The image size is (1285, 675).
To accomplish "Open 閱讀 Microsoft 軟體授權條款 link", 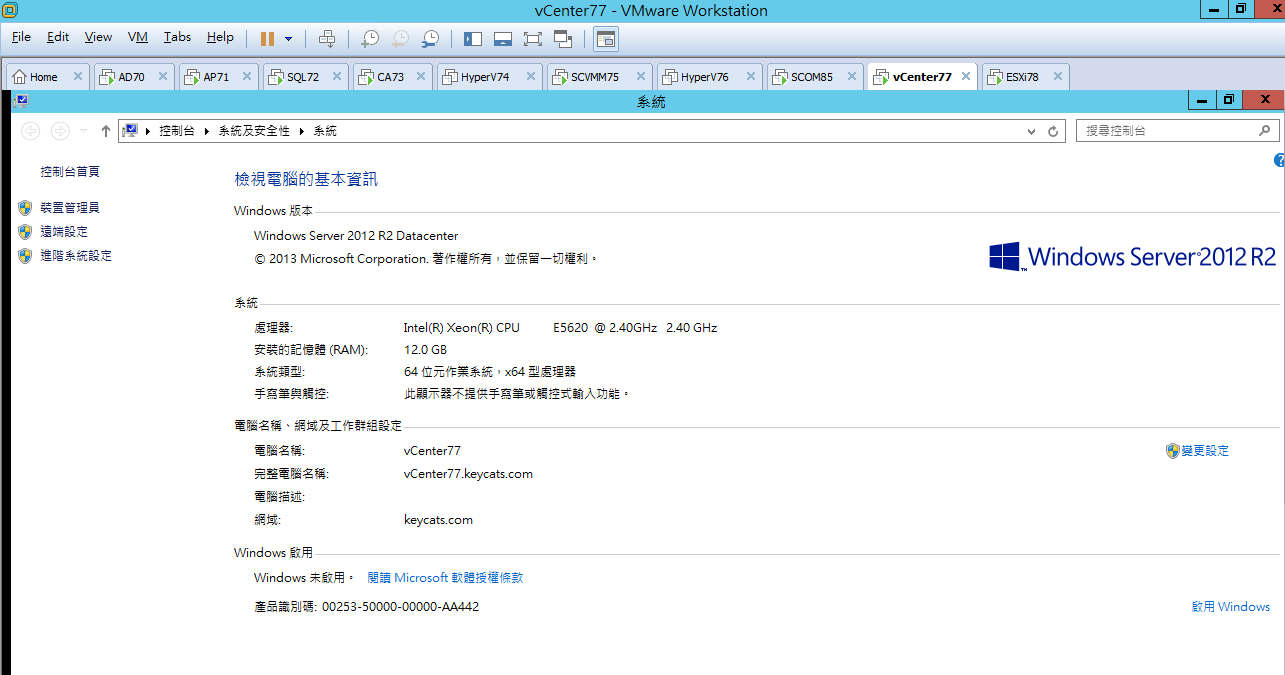I will 445,578.
